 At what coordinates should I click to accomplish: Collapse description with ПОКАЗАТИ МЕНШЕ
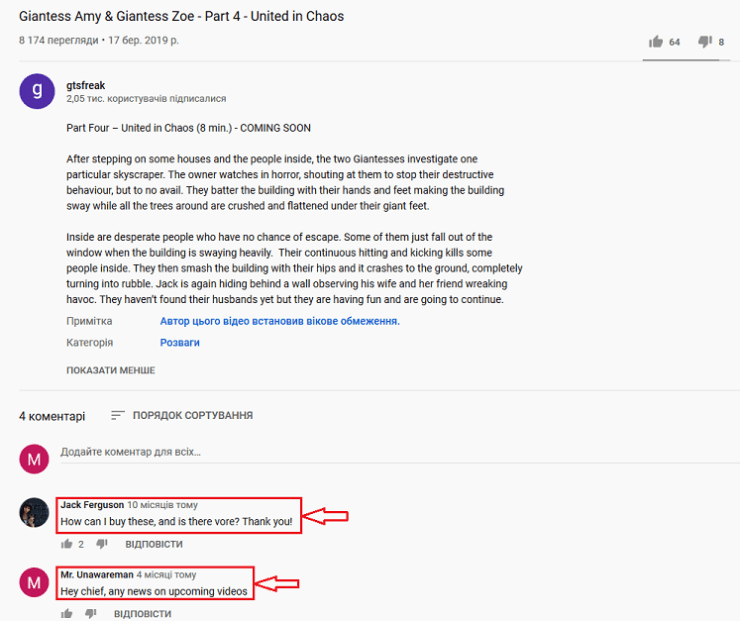pos(110,370)
